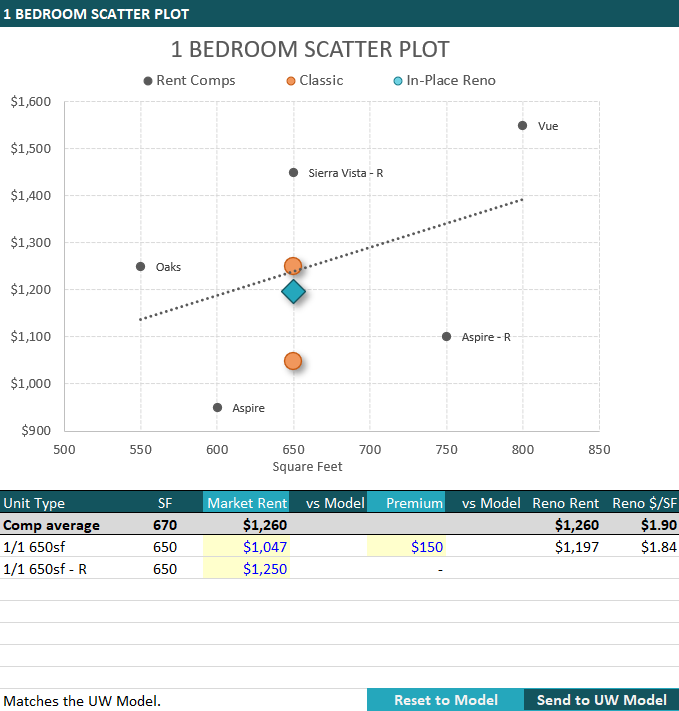The width and height of the screenshot is (679, 711).
Task: Click the Sierra Vista - R data label
Action: tap(346, 173)
